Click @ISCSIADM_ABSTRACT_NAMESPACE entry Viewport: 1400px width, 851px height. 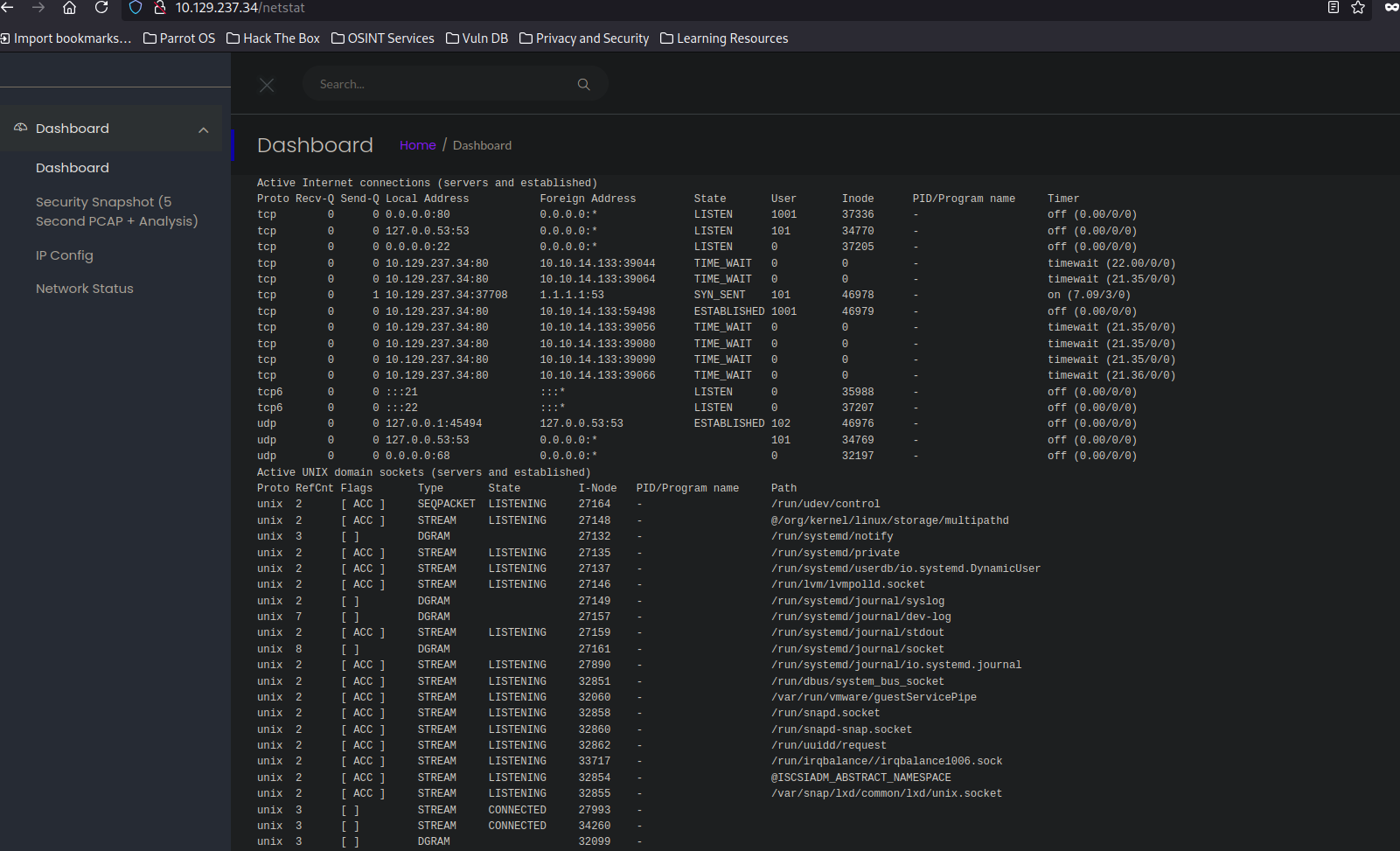point(861,778)
